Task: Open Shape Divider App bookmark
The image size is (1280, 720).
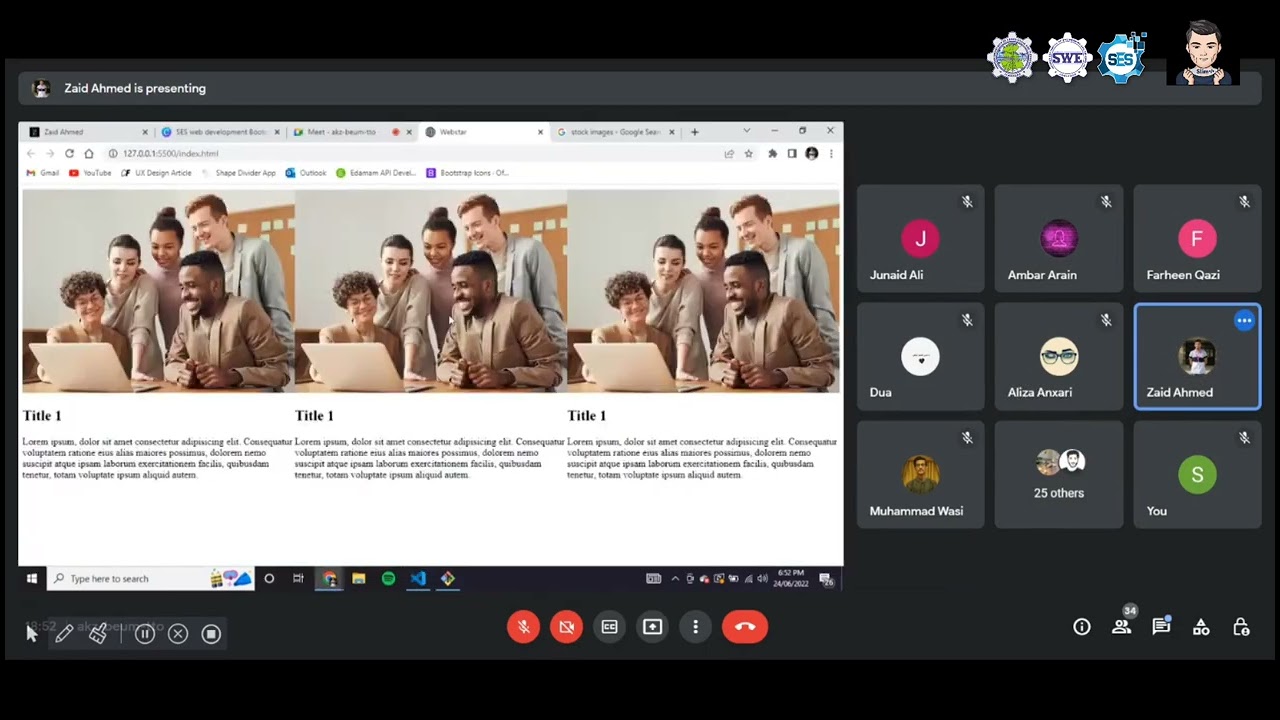Action: [238, 173]
